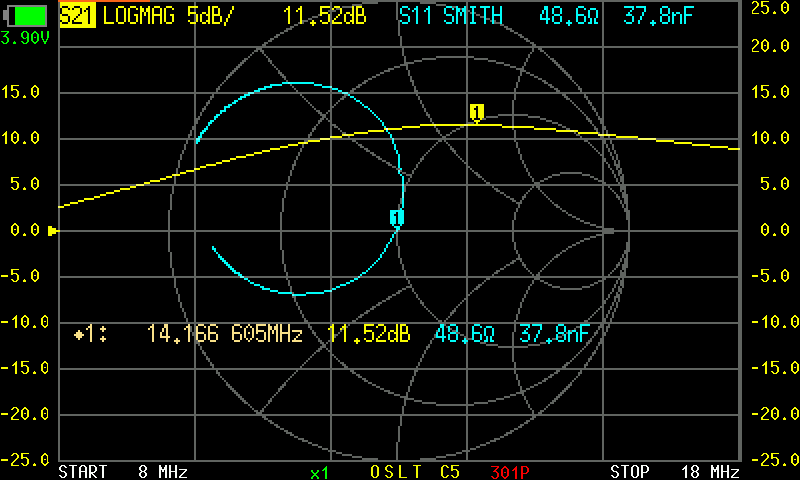Click the right axis -10.0 label
This screenshot has height=480, width=800.
click(x=776, y=322)
